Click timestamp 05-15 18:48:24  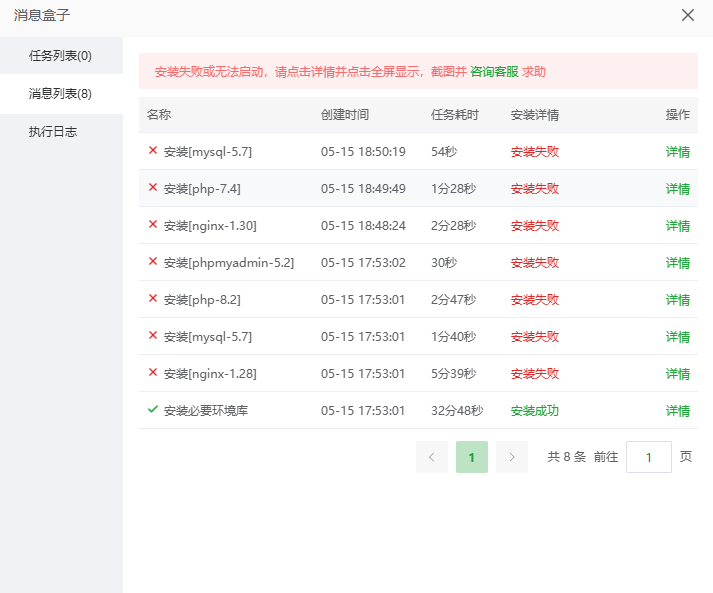click(x=363, y=226)
